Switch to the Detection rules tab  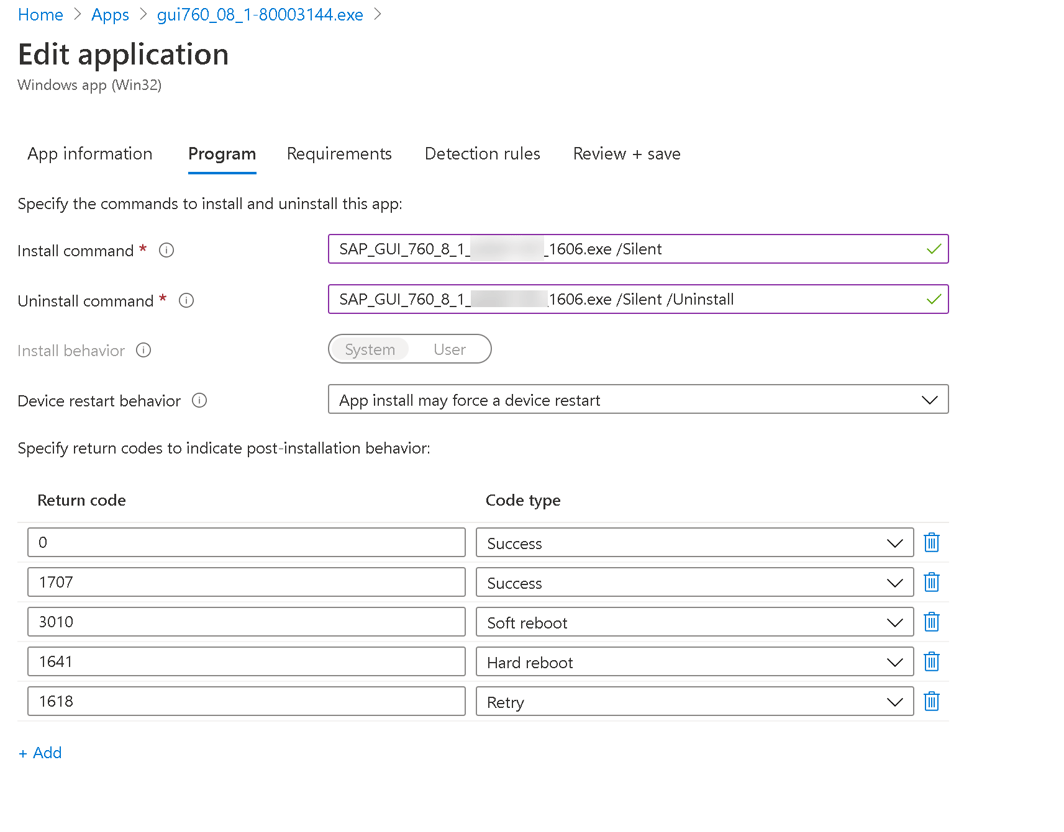tap(482, 153)
